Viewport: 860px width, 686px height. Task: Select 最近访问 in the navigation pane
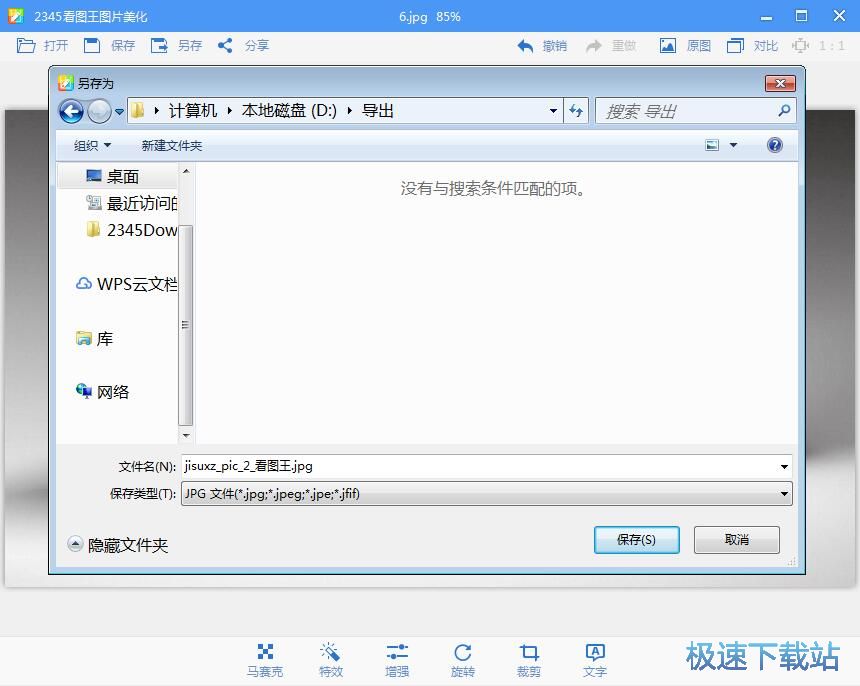point(131,203)
